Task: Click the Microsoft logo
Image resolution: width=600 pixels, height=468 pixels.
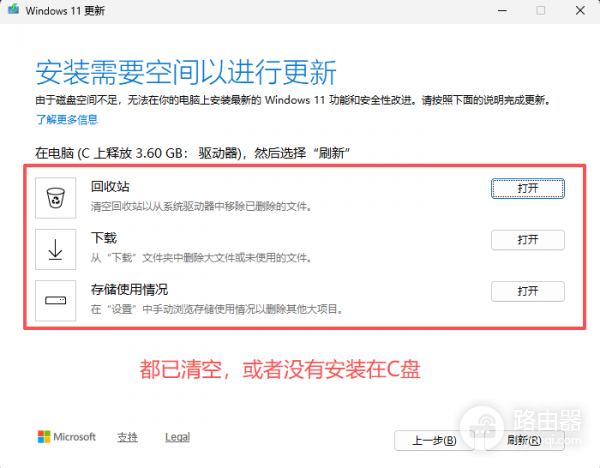Action: tap(67, 437)
